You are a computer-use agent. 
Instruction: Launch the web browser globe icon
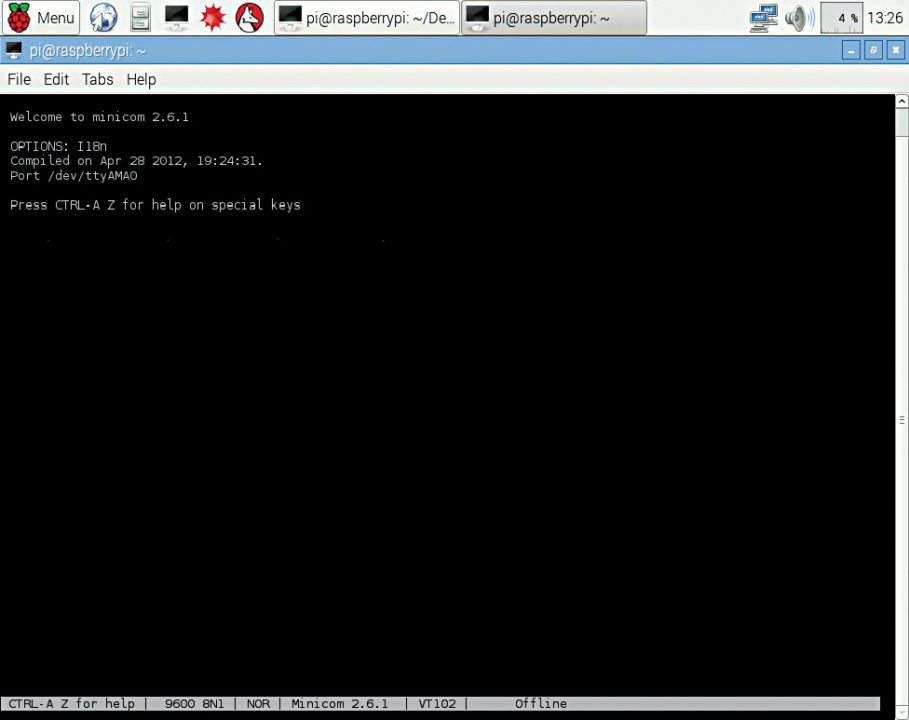[103, 17]
